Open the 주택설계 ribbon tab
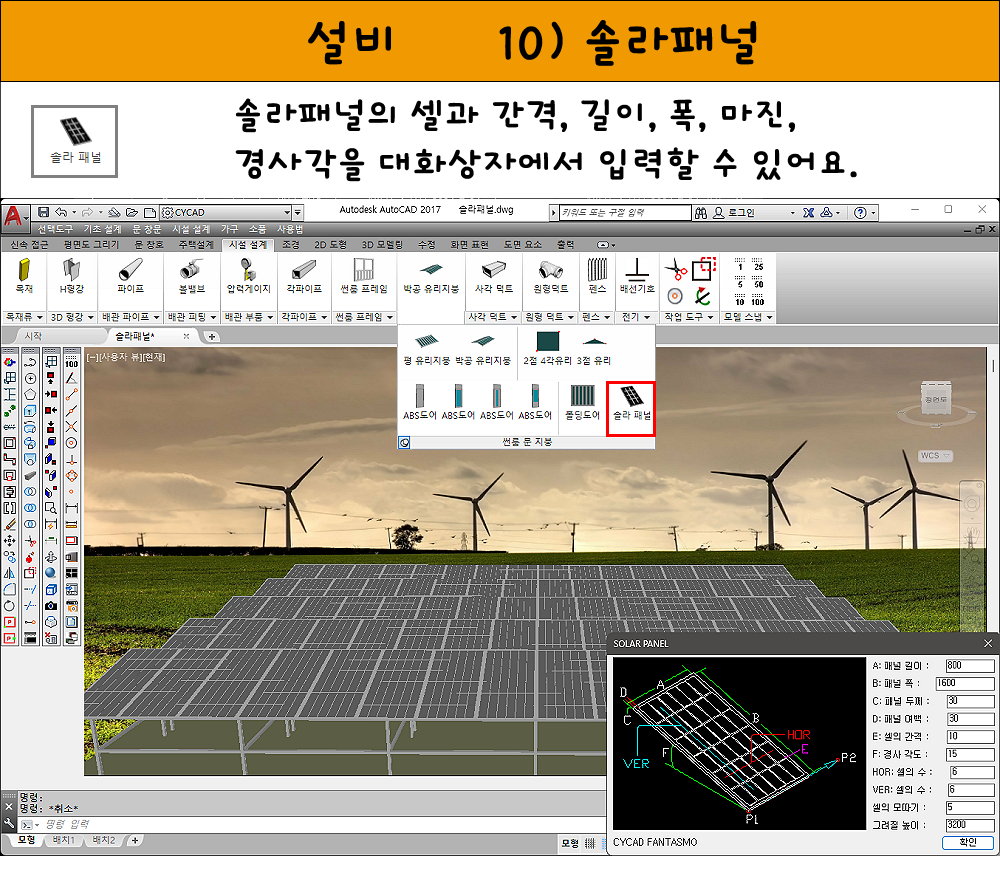Screen dimensions: 1000x882 pos(196,245)
